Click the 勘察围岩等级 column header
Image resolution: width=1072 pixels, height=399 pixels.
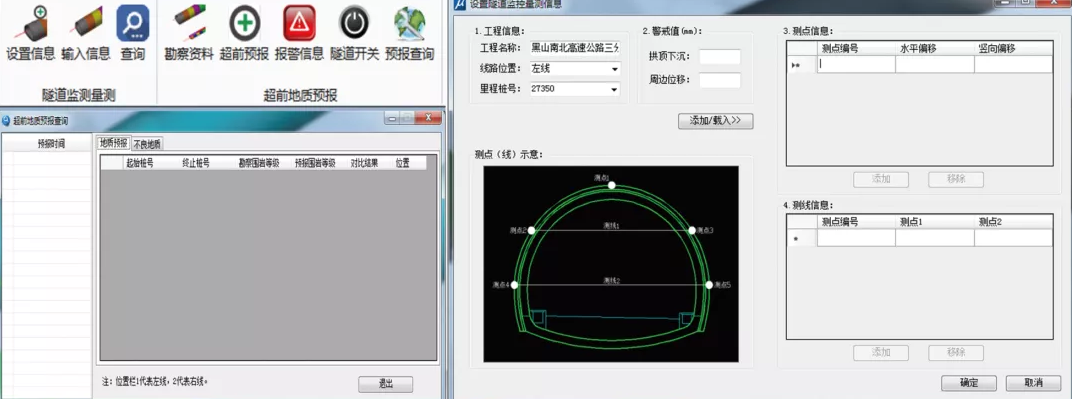coord(258,163)
